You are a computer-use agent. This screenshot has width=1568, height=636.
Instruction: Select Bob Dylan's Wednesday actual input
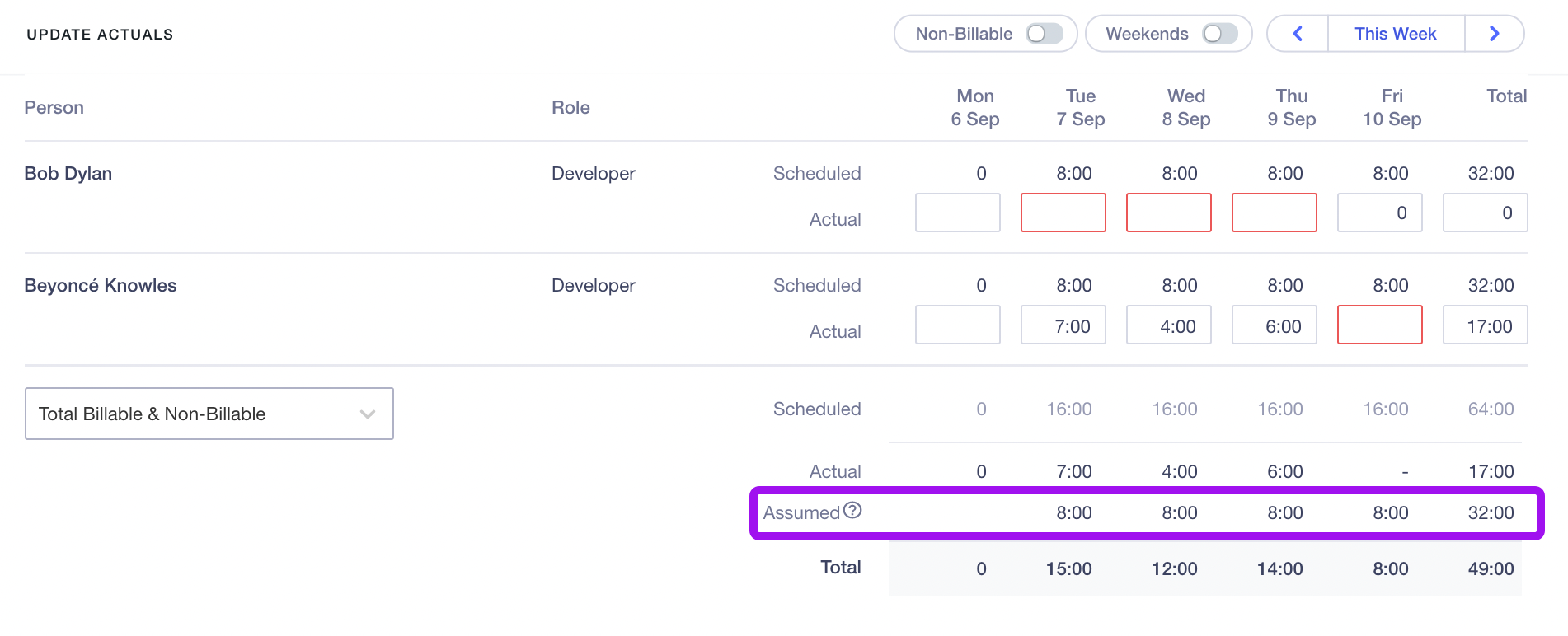tap(1168, 213)
